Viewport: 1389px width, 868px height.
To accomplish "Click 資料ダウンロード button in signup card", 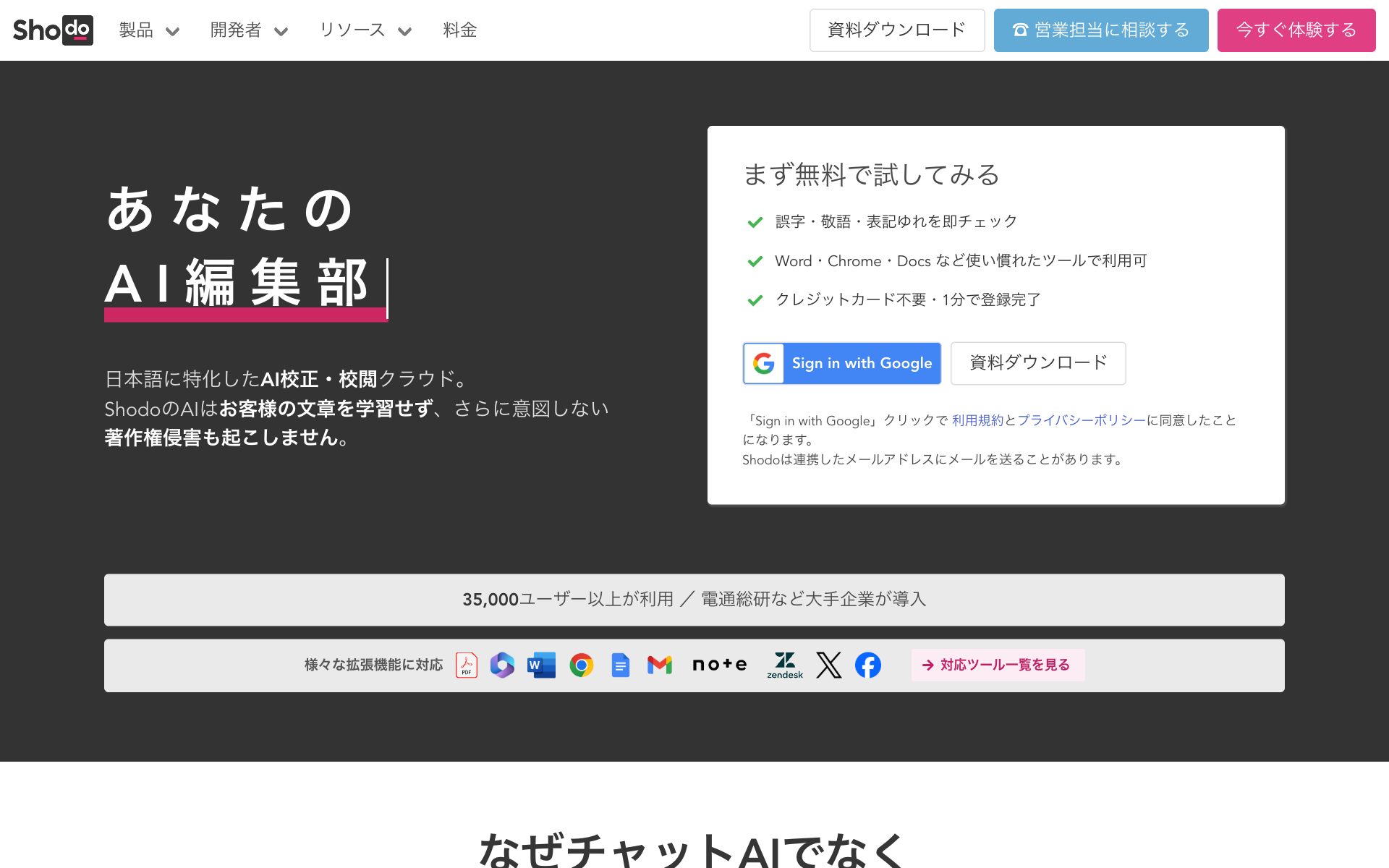I will point(1038,363).
